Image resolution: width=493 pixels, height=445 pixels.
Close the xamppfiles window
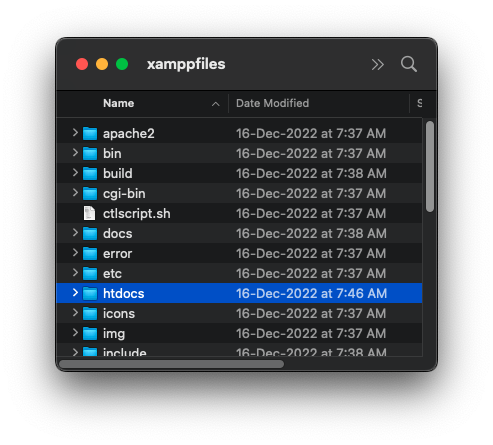[82, 64]
